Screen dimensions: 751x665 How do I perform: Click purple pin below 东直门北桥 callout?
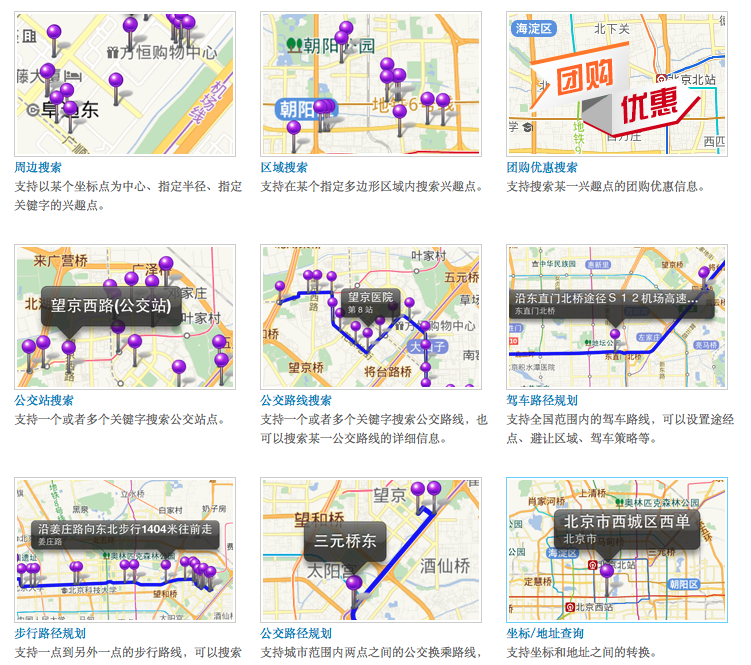pyautogui.click(x=615, y=334)
